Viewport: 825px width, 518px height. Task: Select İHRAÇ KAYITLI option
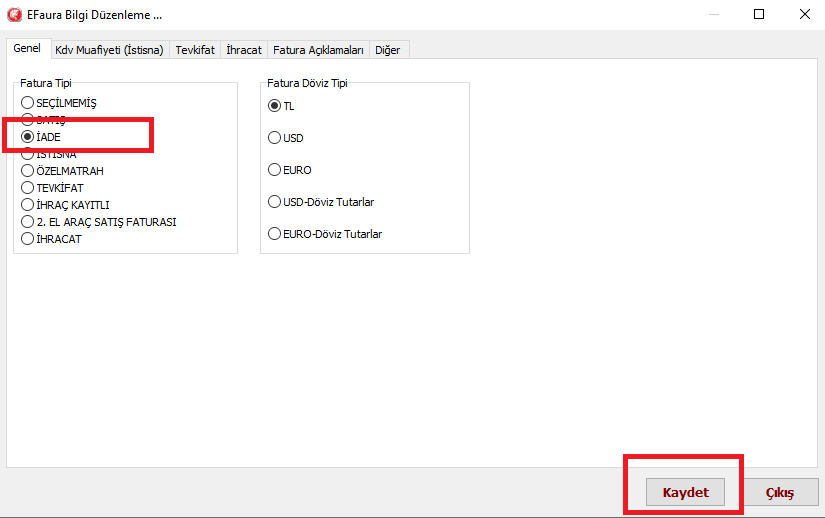point(28,205)
